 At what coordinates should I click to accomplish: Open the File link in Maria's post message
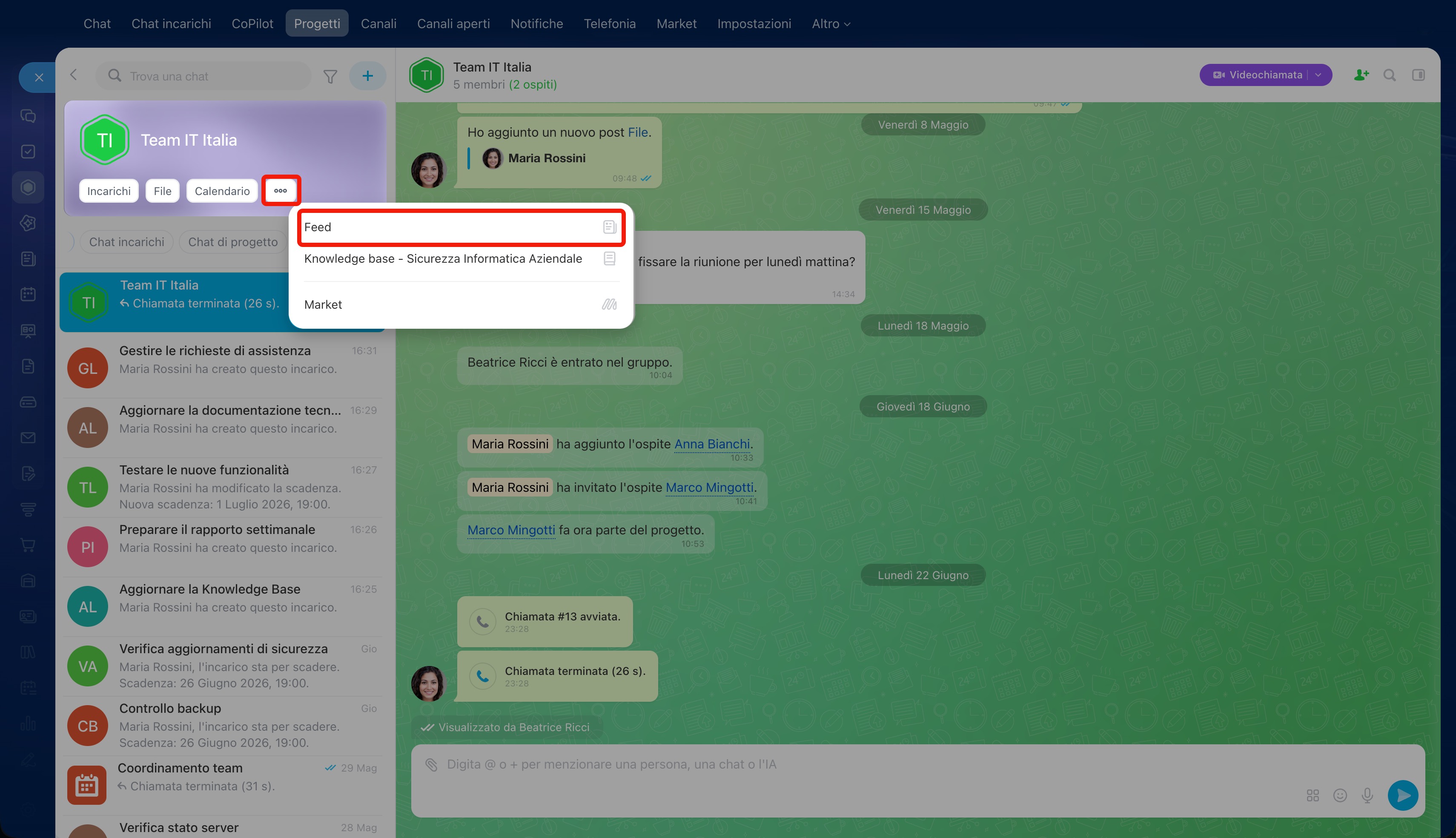(638, 132)
